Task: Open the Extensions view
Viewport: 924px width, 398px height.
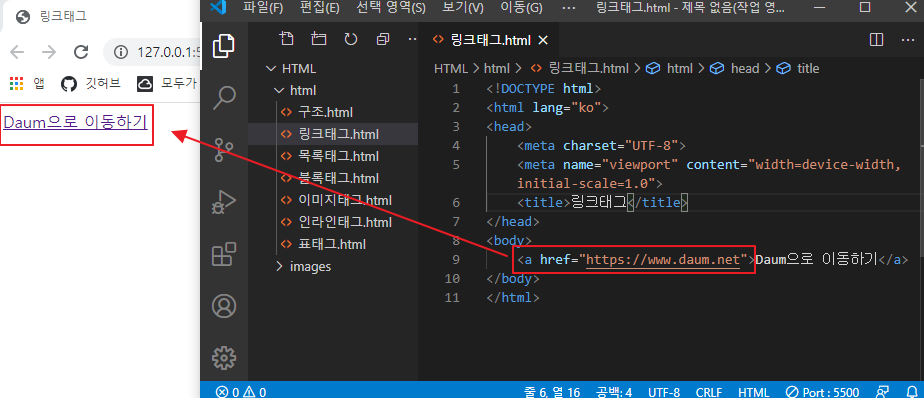Action: pos(223,255)
